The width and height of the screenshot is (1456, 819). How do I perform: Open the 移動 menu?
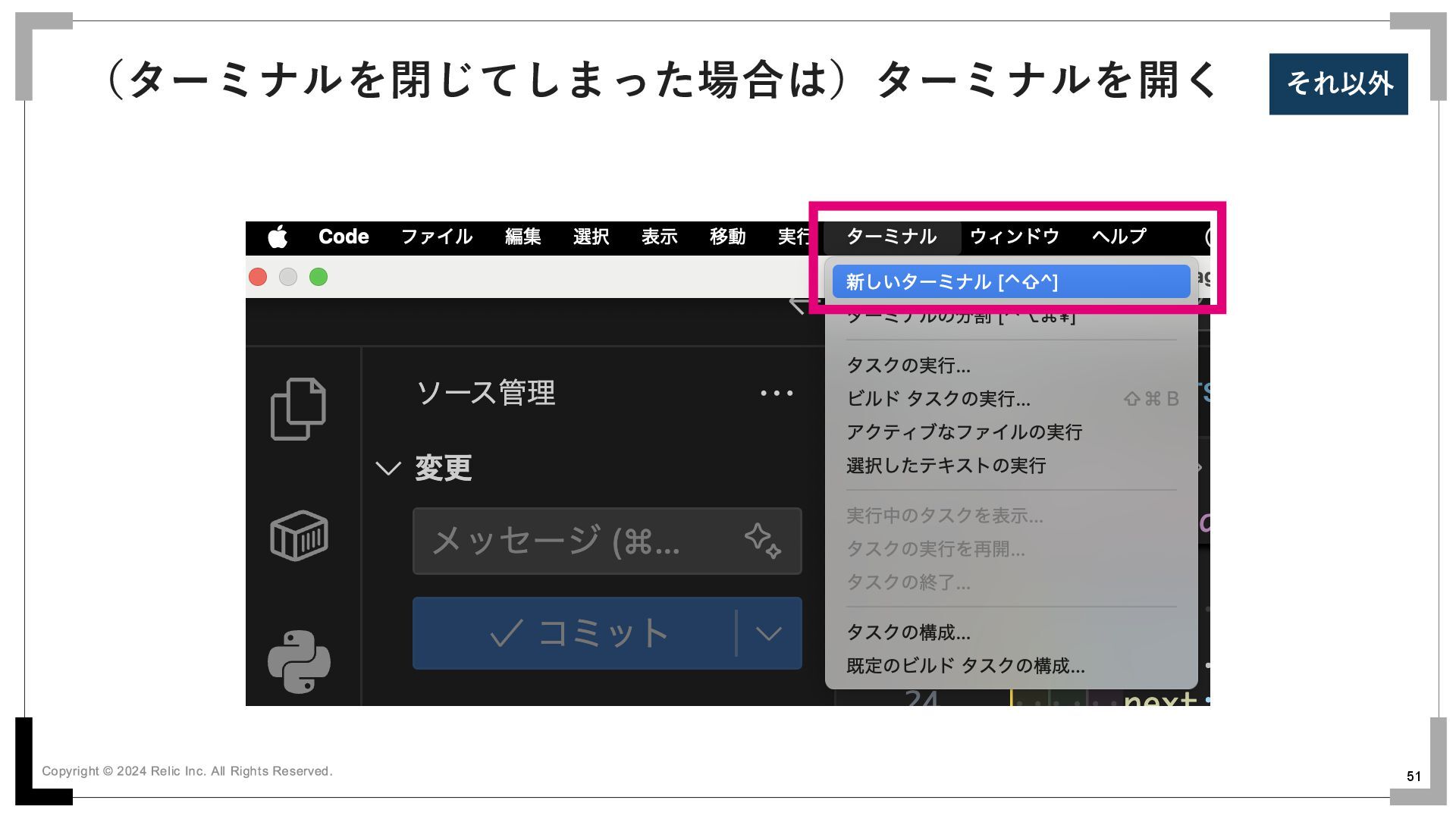tap(728, 237)
